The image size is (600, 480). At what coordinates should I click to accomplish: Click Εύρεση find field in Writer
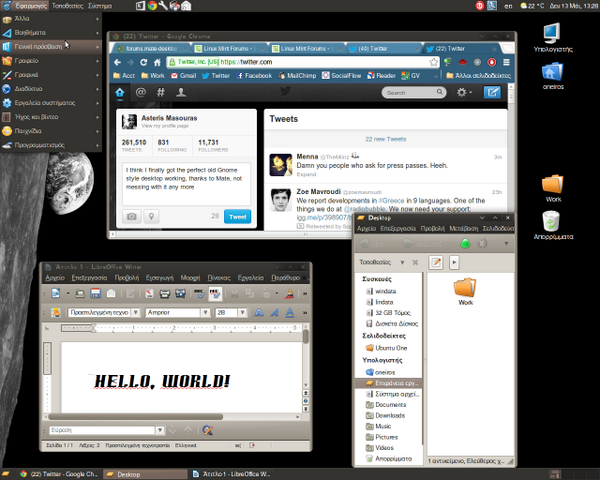103,430
